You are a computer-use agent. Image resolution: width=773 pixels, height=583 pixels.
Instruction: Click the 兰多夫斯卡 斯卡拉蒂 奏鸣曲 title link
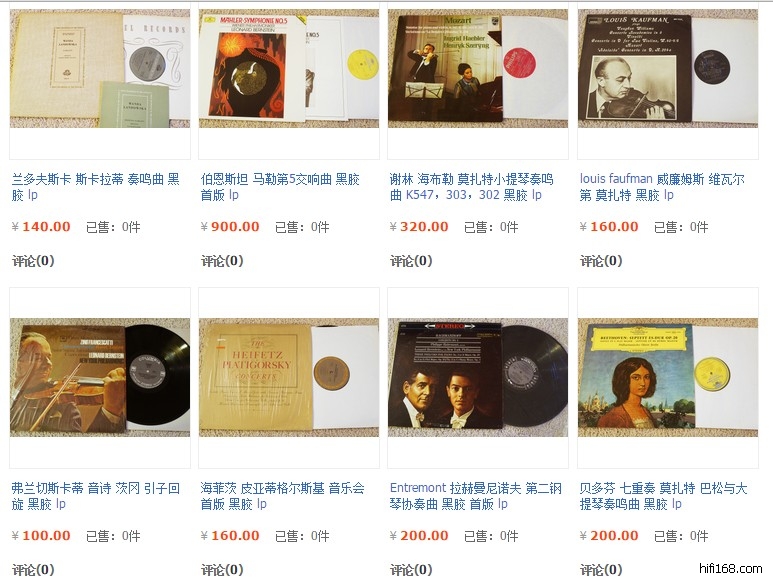point(96,187)
